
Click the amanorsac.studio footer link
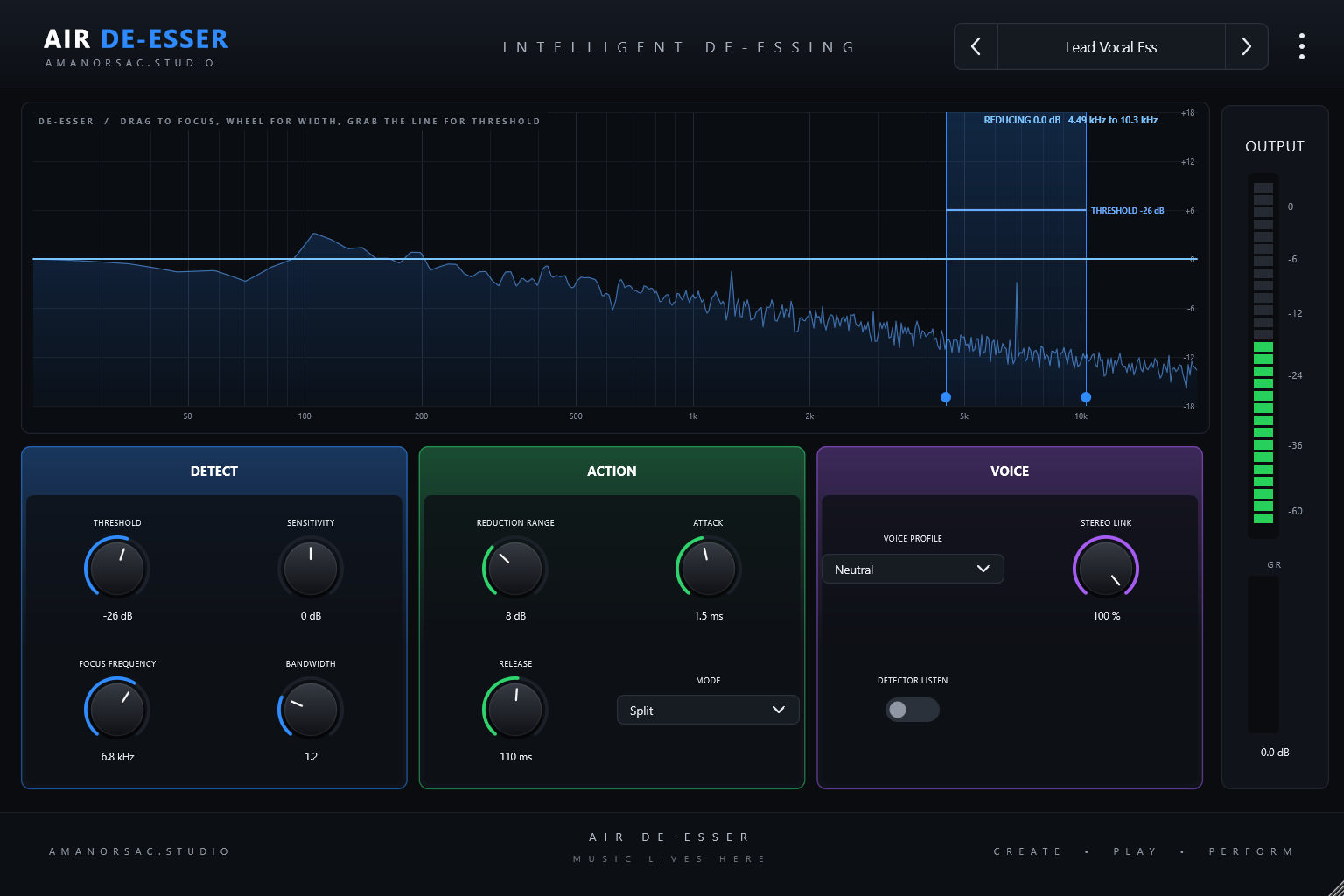pyautogui.click(x=139, y=851)
